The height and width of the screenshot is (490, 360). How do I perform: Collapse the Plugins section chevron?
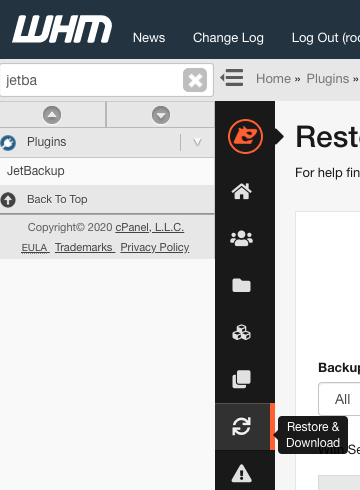pyautogui.click(x=198, y=143)
